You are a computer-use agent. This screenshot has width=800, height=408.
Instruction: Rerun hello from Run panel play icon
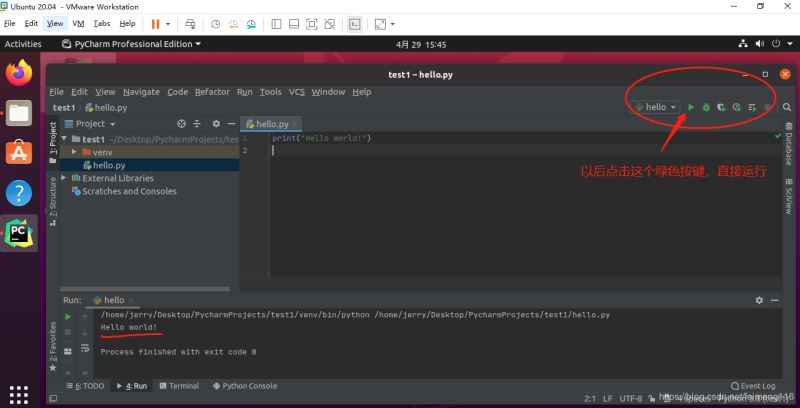[x=68, y=317]
